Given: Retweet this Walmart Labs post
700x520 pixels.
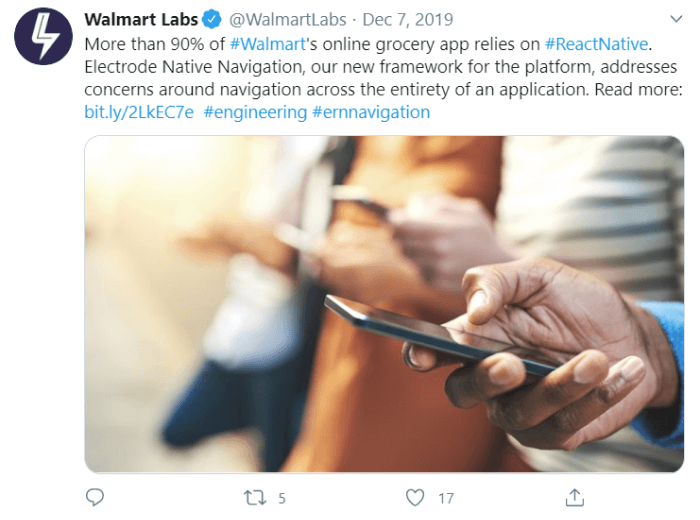Looking at the screenshot, I should click(255, 498).
